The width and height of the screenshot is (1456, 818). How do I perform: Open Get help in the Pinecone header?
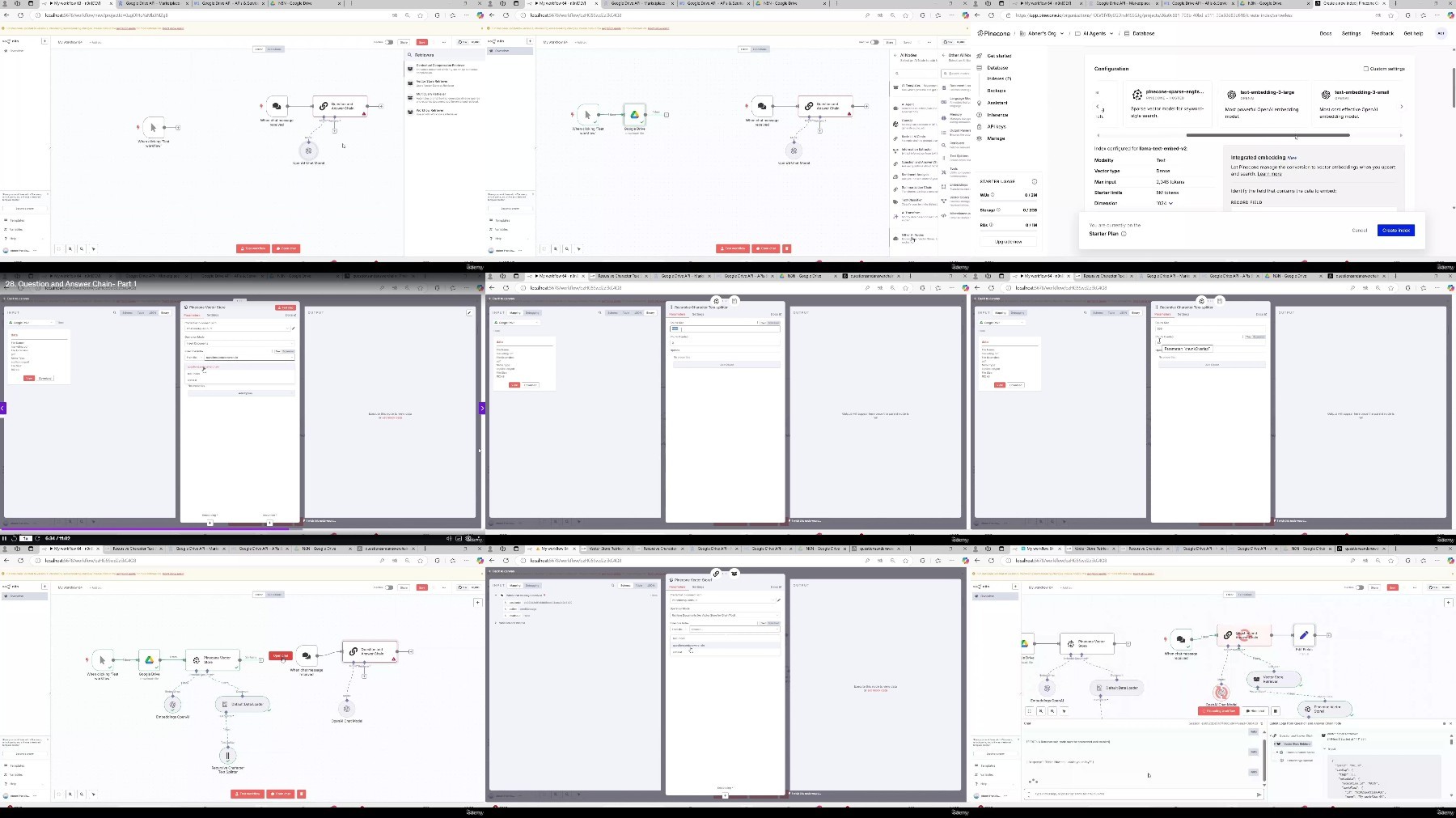pos(1413,33)
